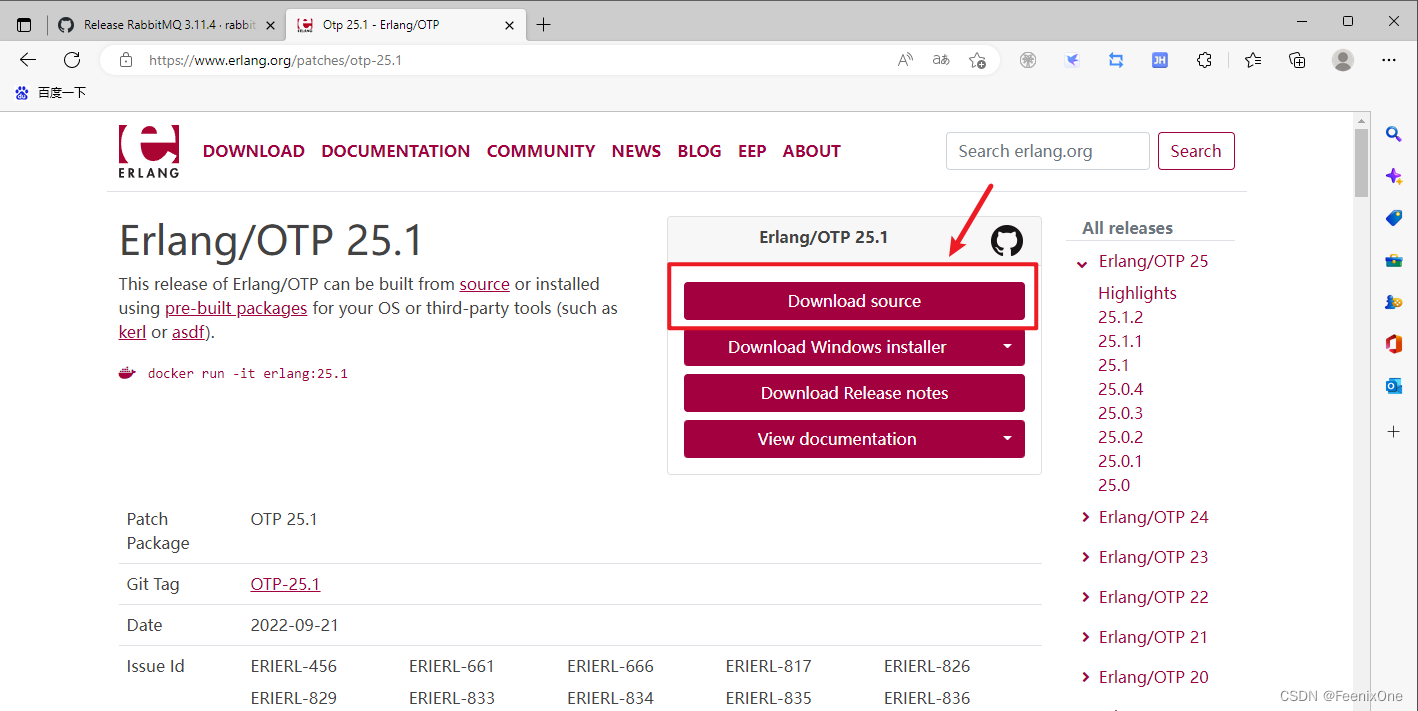The width and height of the screenshot is (1418, 711).
Task: Open Highlights under Erlang/OTP 25
Action: [x=1137, y=293]
